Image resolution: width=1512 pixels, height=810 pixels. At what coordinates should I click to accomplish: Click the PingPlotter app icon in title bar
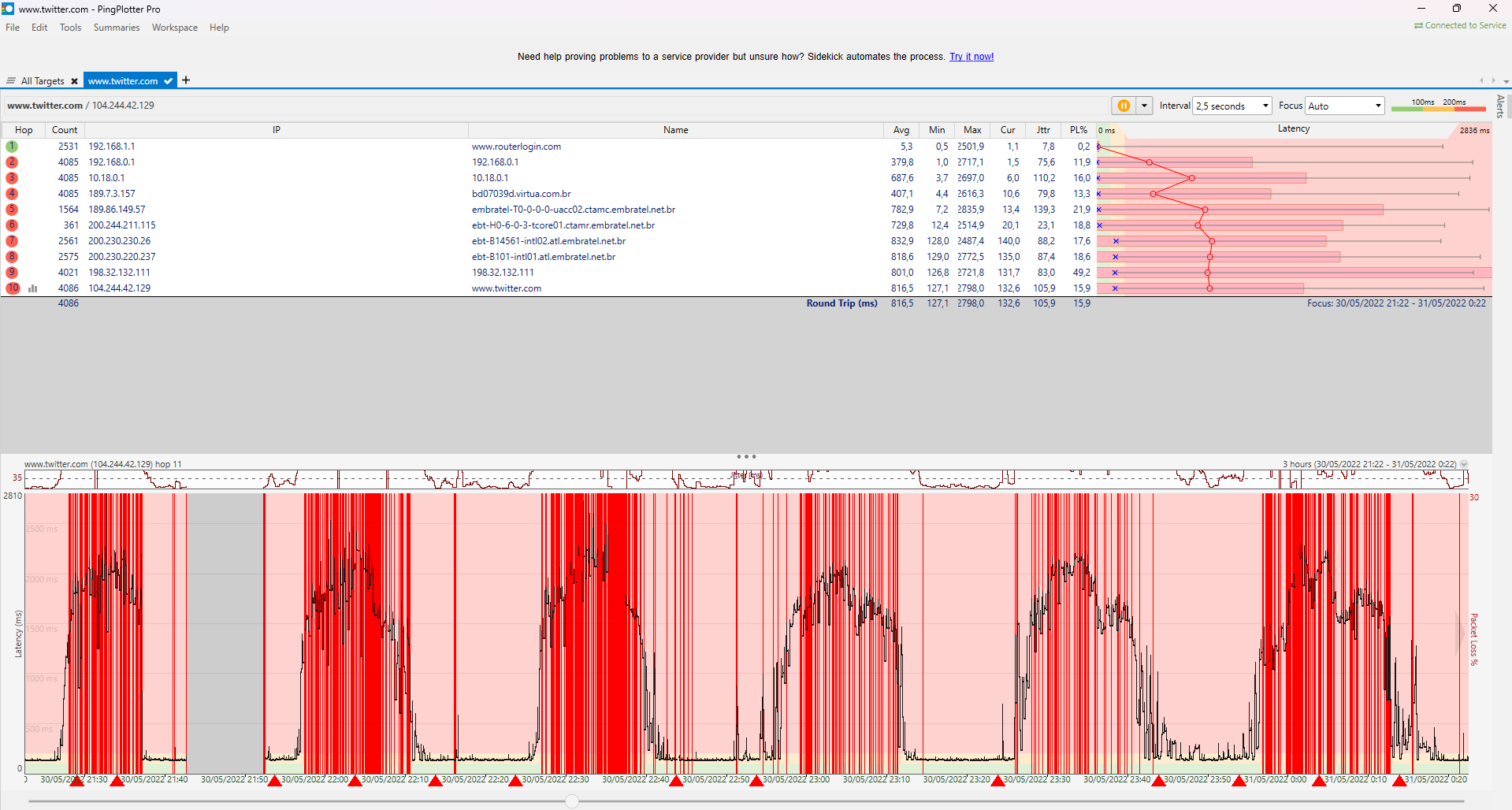click(x=8, y=9)
